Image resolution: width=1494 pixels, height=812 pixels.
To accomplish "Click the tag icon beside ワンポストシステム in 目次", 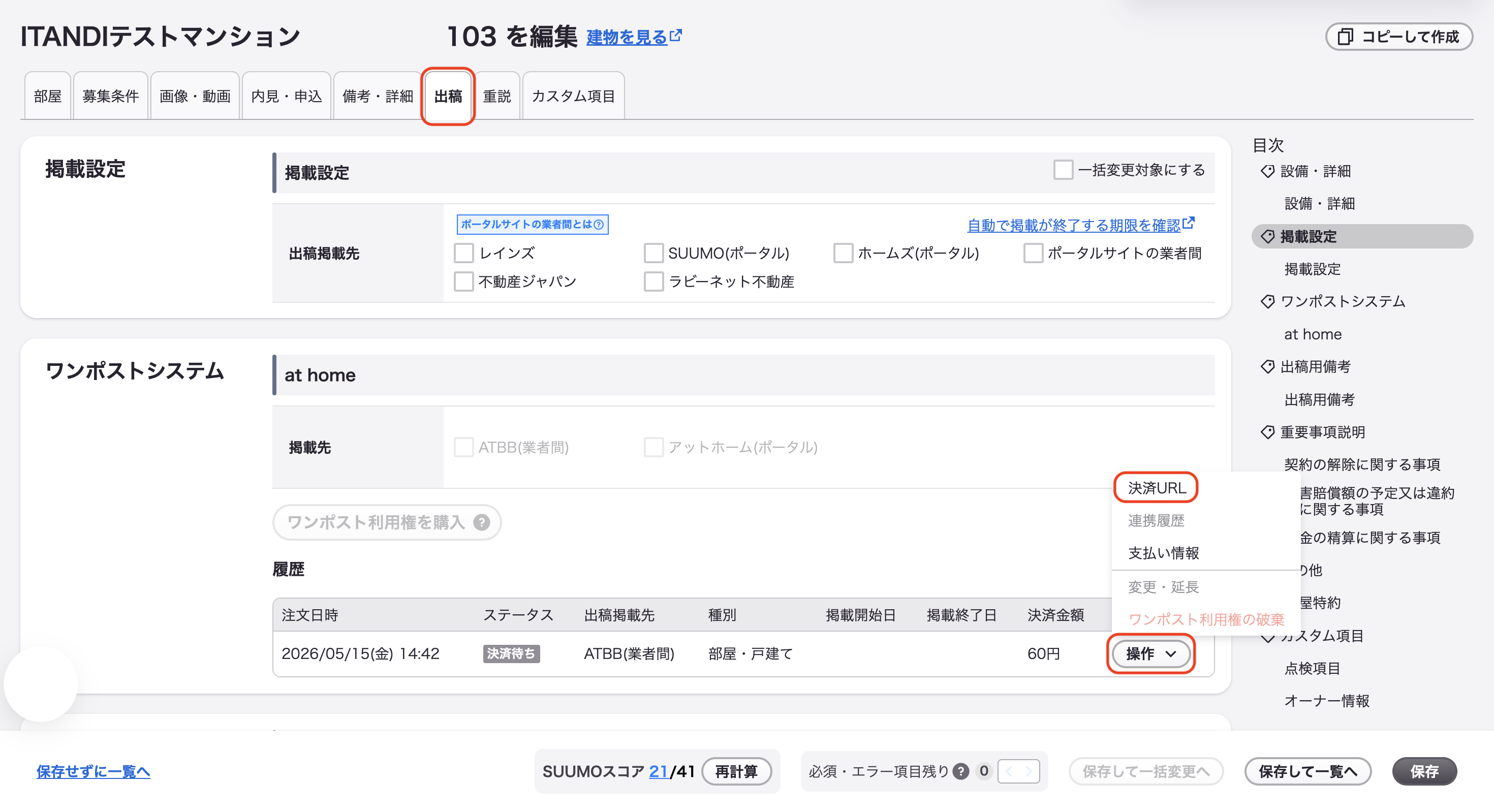I will pyautogui.click(x=1267, y=302).
